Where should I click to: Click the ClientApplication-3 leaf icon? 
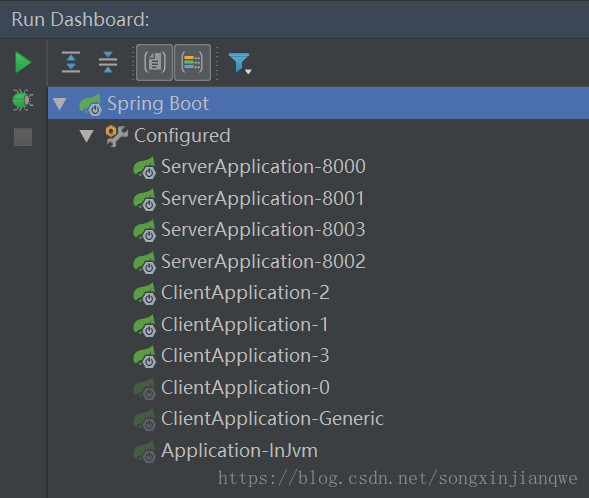pyautogui.click(x=145, y=357)
